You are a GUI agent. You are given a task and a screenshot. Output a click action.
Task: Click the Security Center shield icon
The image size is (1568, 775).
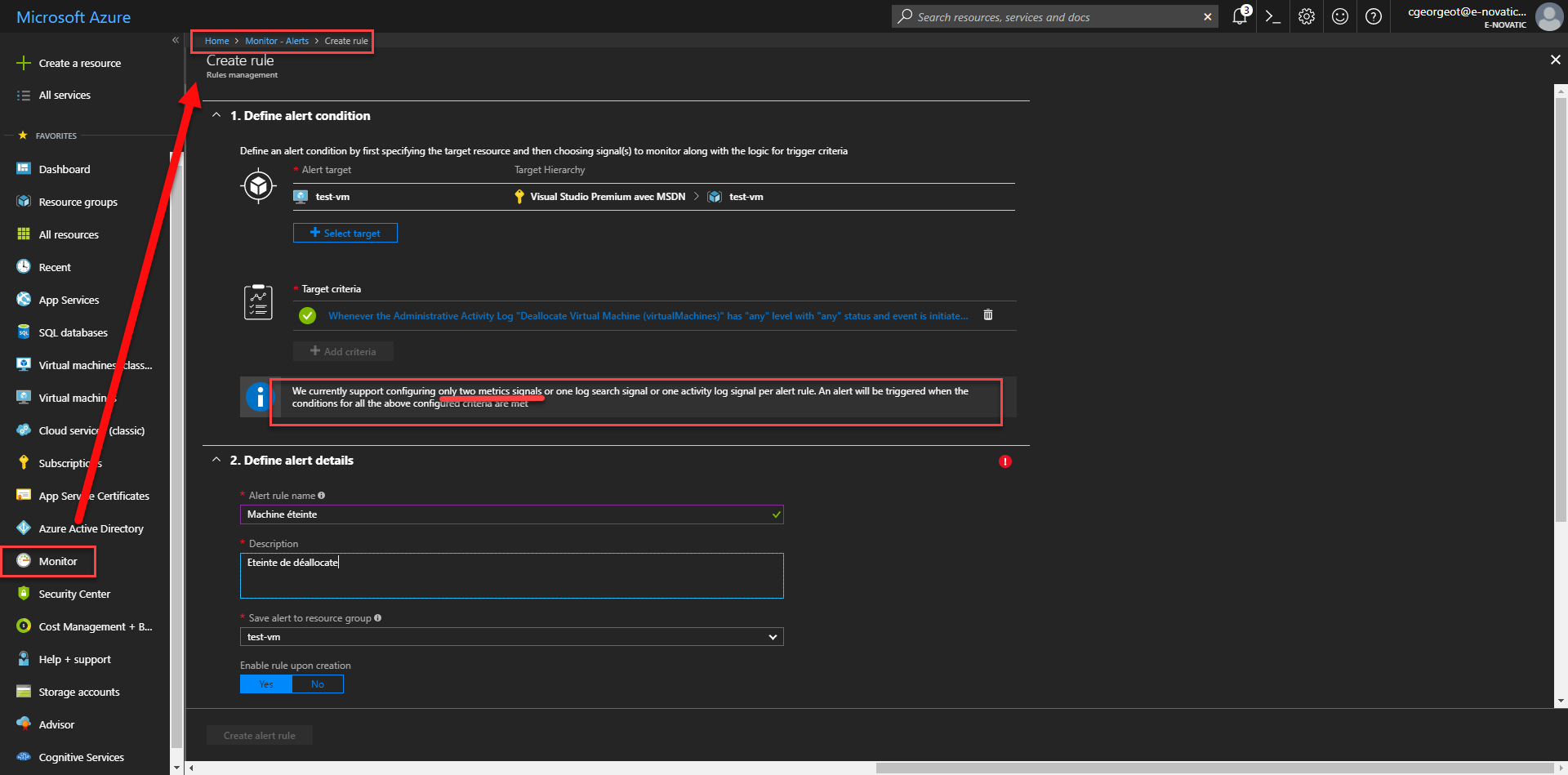pyautogui.click(x=24, y=594)
